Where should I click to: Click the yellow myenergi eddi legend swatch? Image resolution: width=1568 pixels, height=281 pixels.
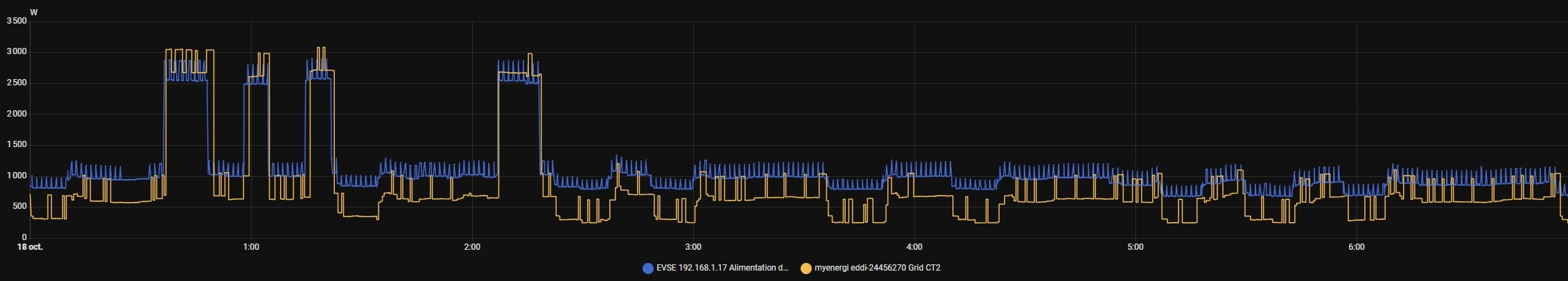click(805, 268)
